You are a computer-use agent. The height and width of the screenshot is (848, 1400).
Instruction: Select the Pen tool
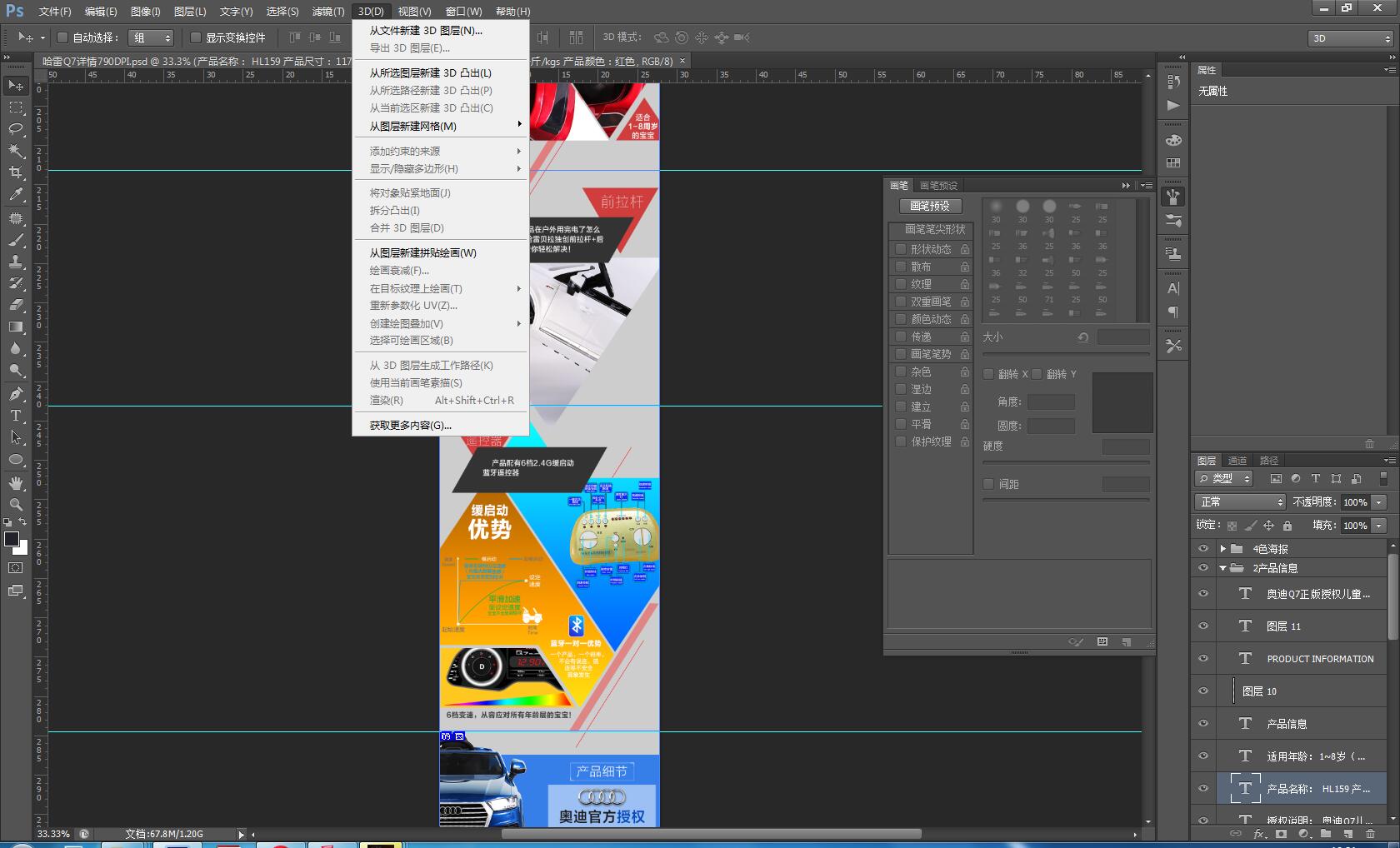point(16,393)
